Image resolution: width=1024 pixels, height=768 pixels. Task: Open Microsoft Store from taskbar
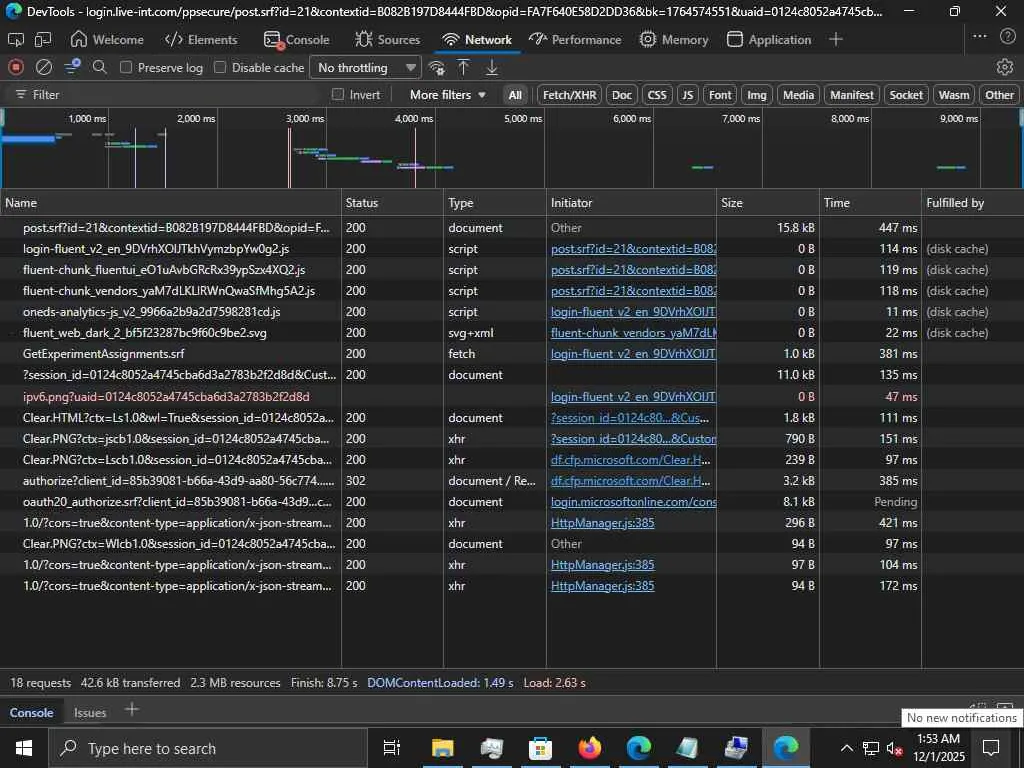540,748
